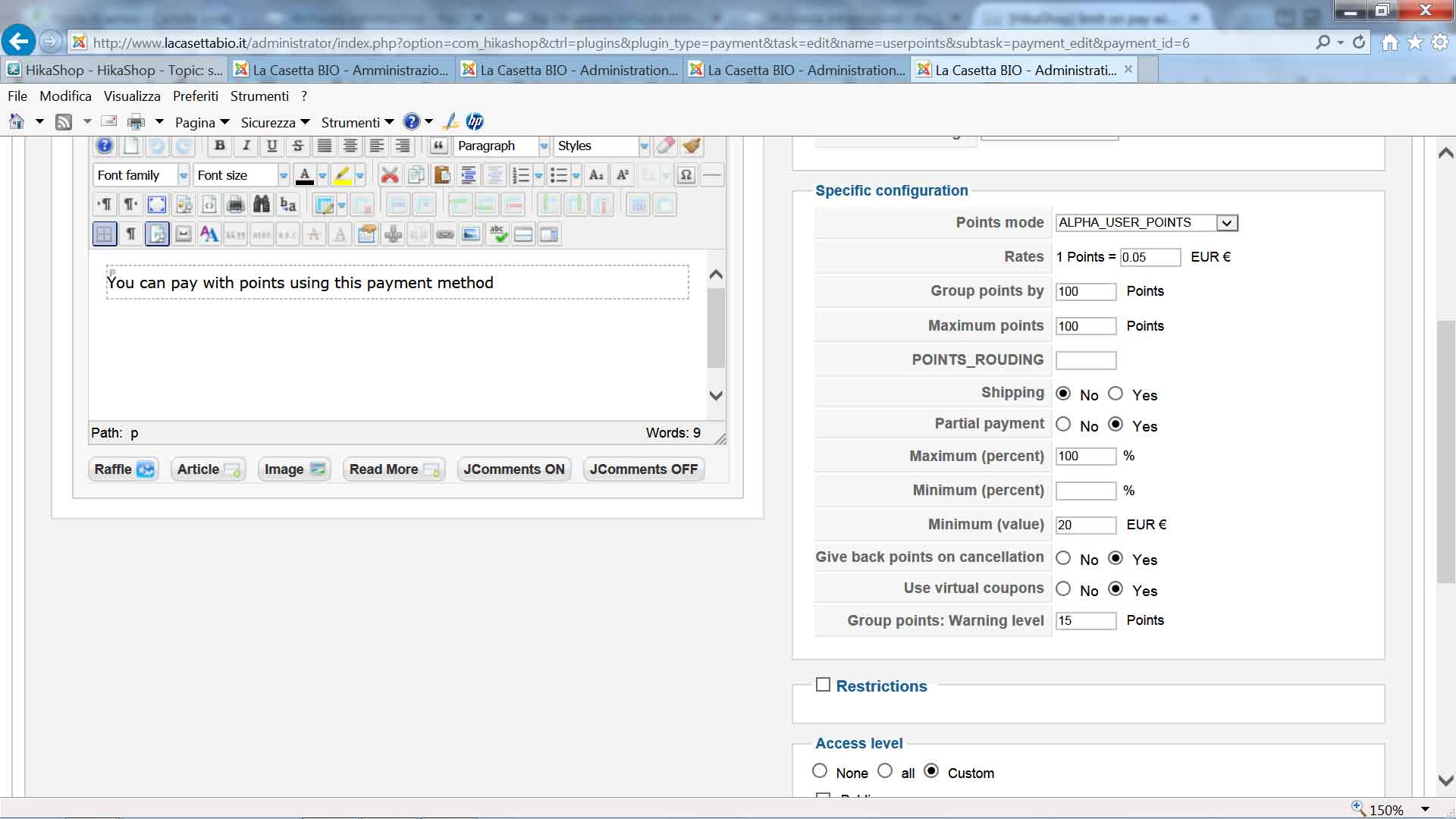Click the binoculars Find icon
The width and height of the screenshot is (1456, 819).
pyautogui.click(x=262, y=205)
